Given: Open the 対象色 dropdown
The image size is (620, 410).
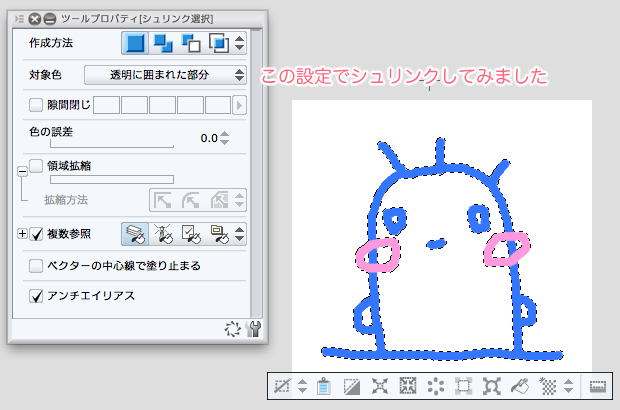Looking at the screenshot, I should pyautogui.click(x=165, y=74).
